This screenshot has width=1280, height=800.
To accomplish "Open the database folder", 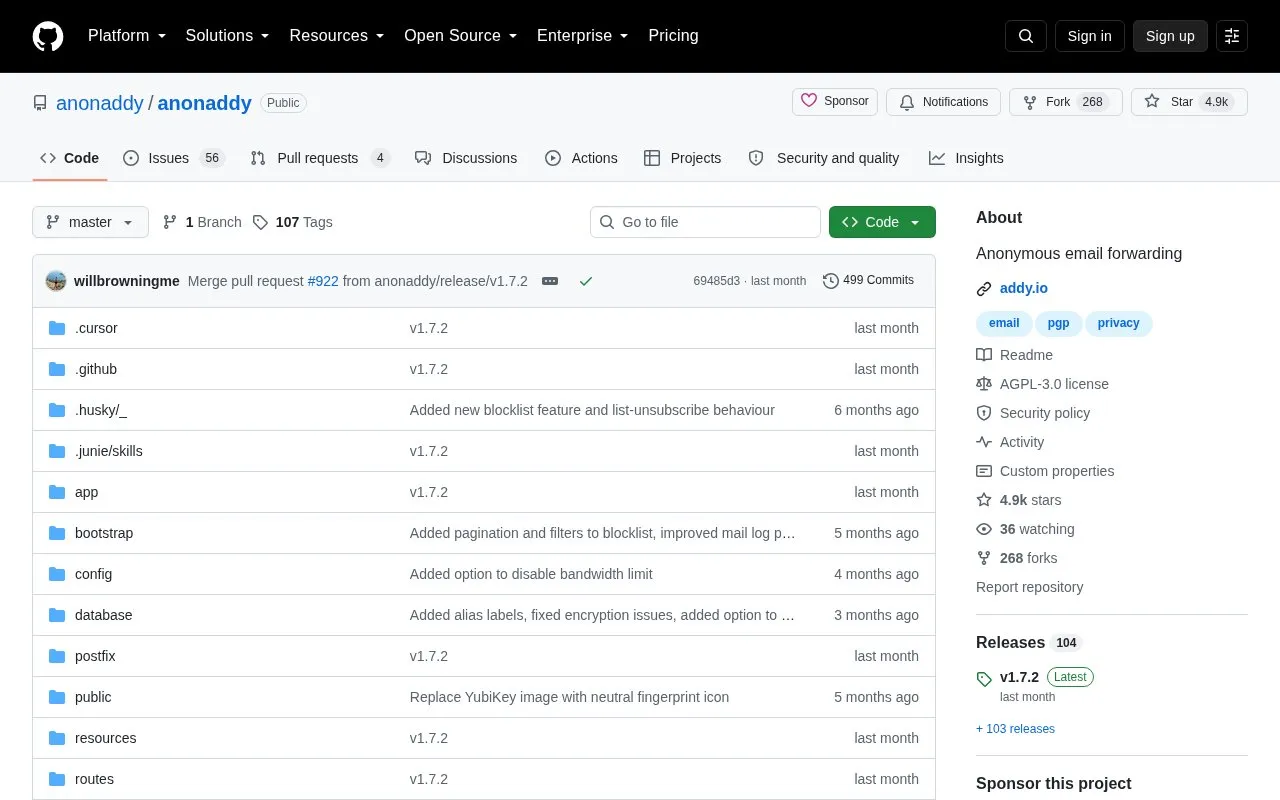I will pos(104,615).
